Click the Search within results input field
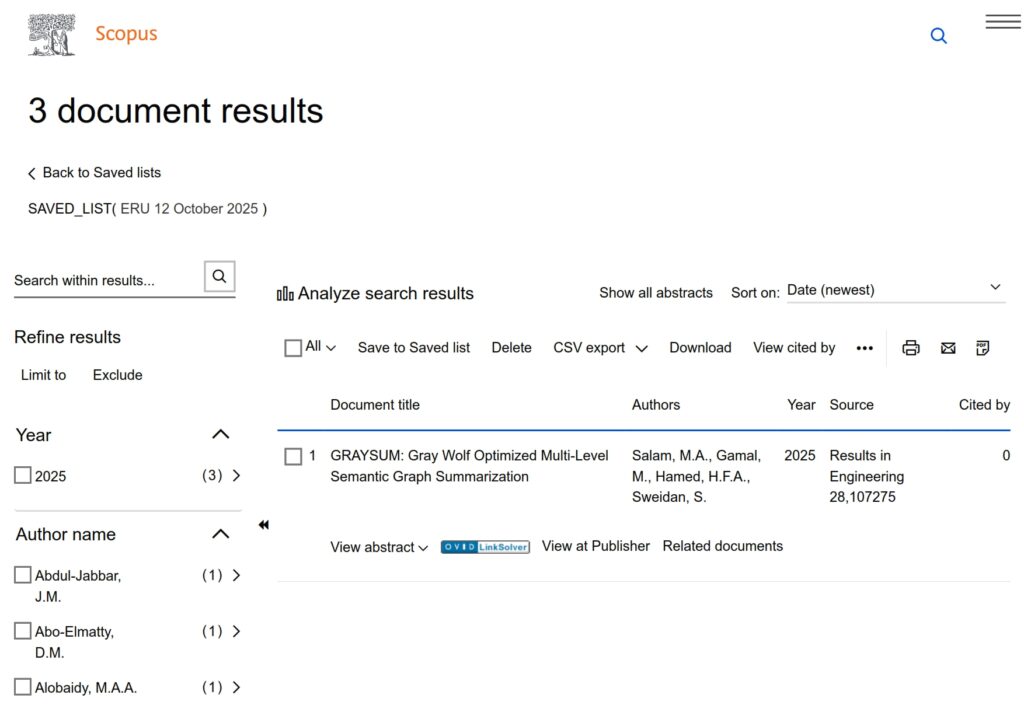1024x723 pixels. (x=105, y=280)
